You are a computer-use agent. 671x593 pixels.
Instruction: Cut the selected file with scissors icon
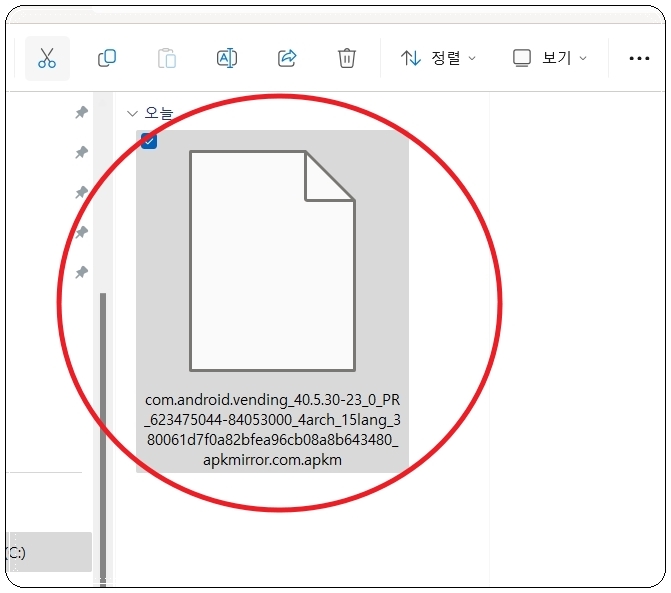point(47,58)
